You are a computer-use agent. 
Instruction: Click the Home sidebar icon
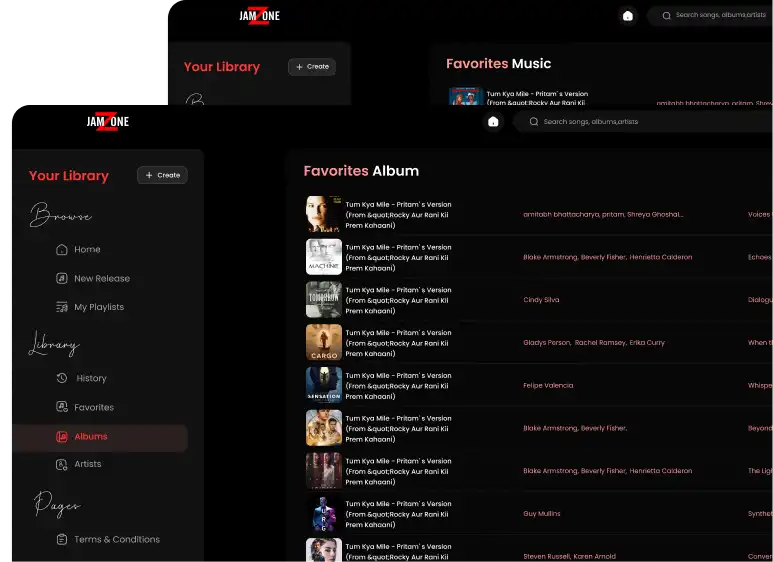(x=62, y=249)
